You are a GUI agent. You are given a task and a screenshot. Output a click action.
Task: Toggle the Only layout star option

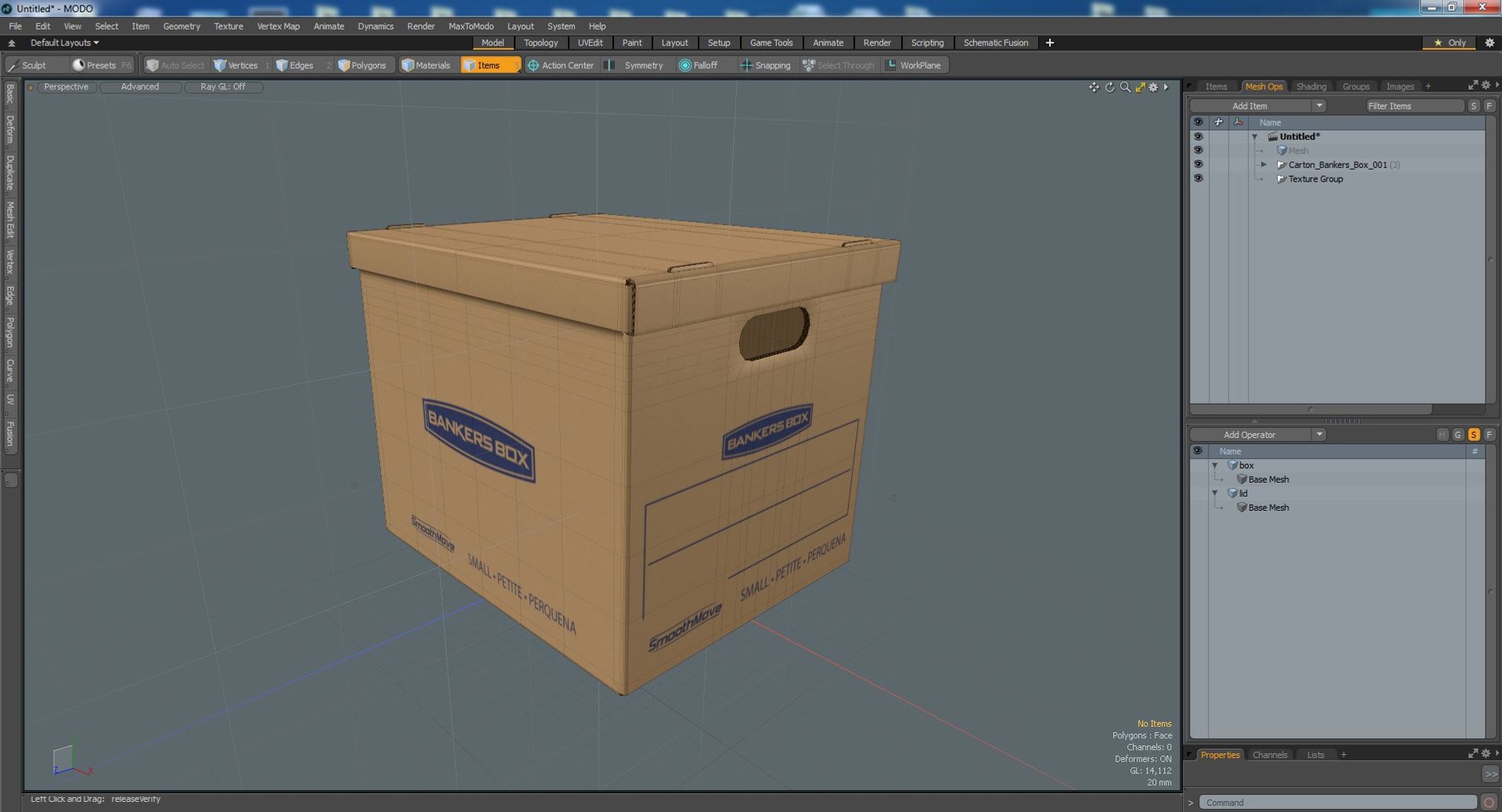point(1450,43)
